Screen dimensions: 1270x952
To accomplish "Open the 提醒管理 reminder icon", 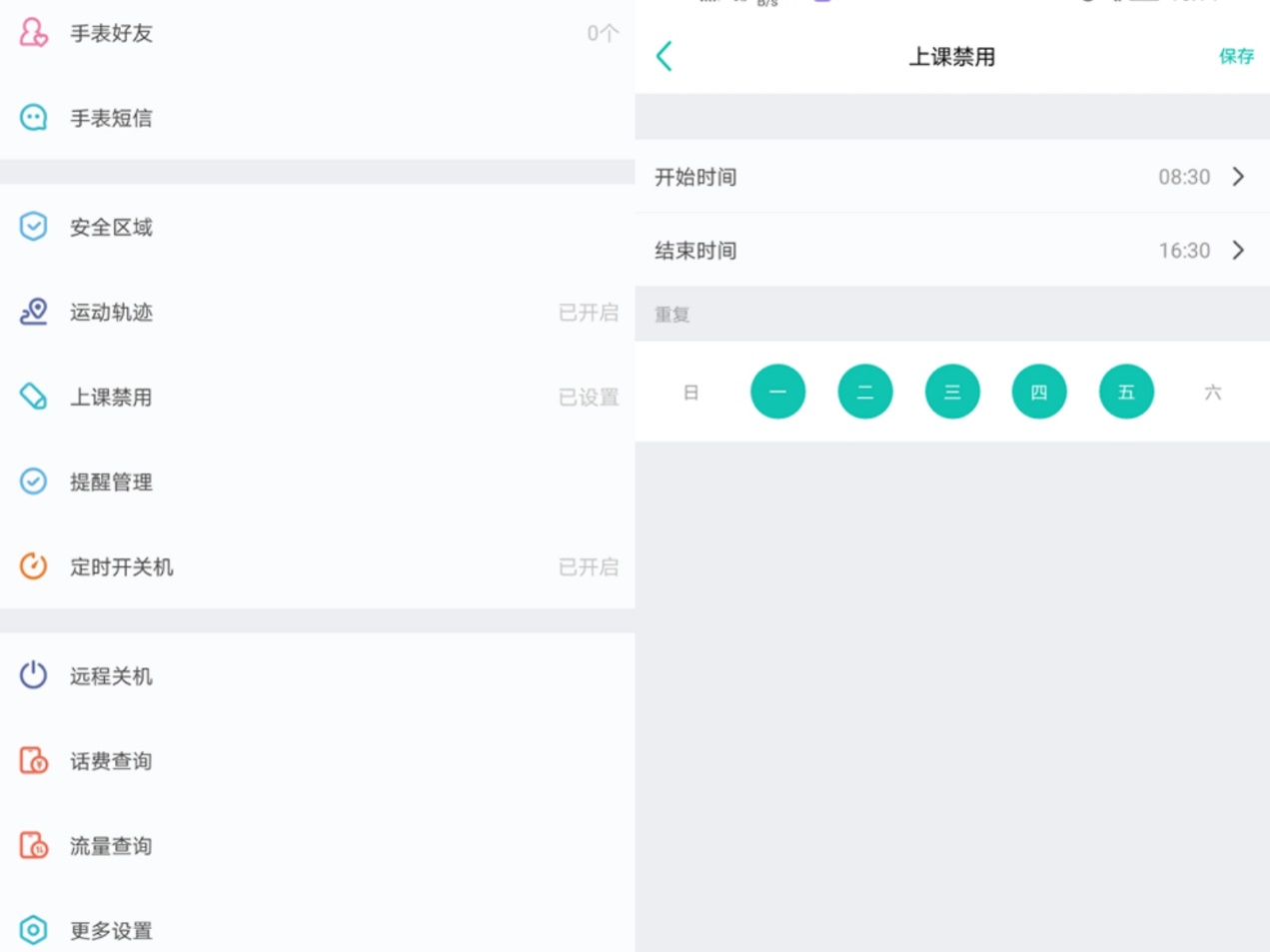I will point(32,481).
